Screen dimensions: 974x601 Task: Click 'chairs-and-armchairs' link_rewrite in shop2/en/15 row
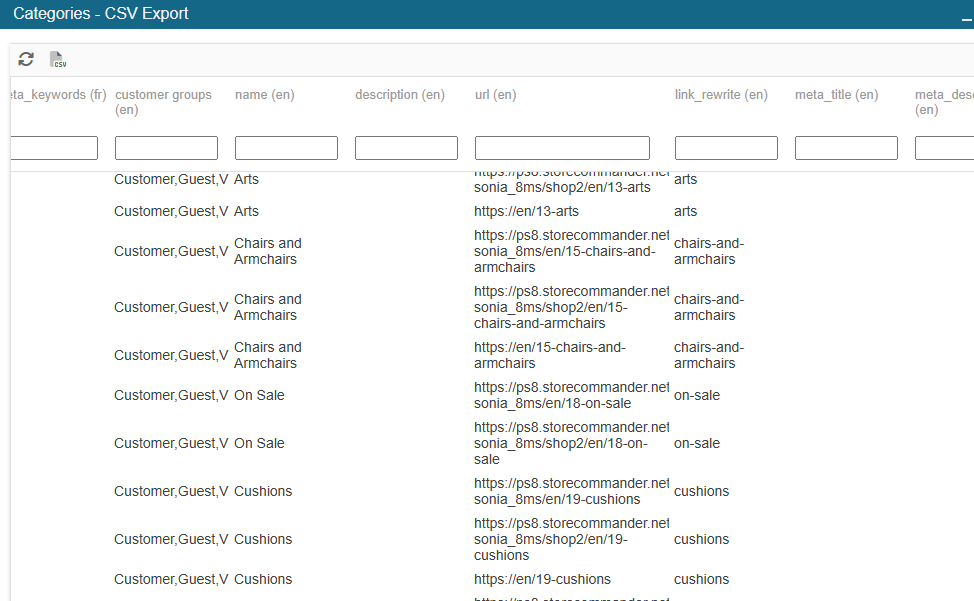(709, 307)
